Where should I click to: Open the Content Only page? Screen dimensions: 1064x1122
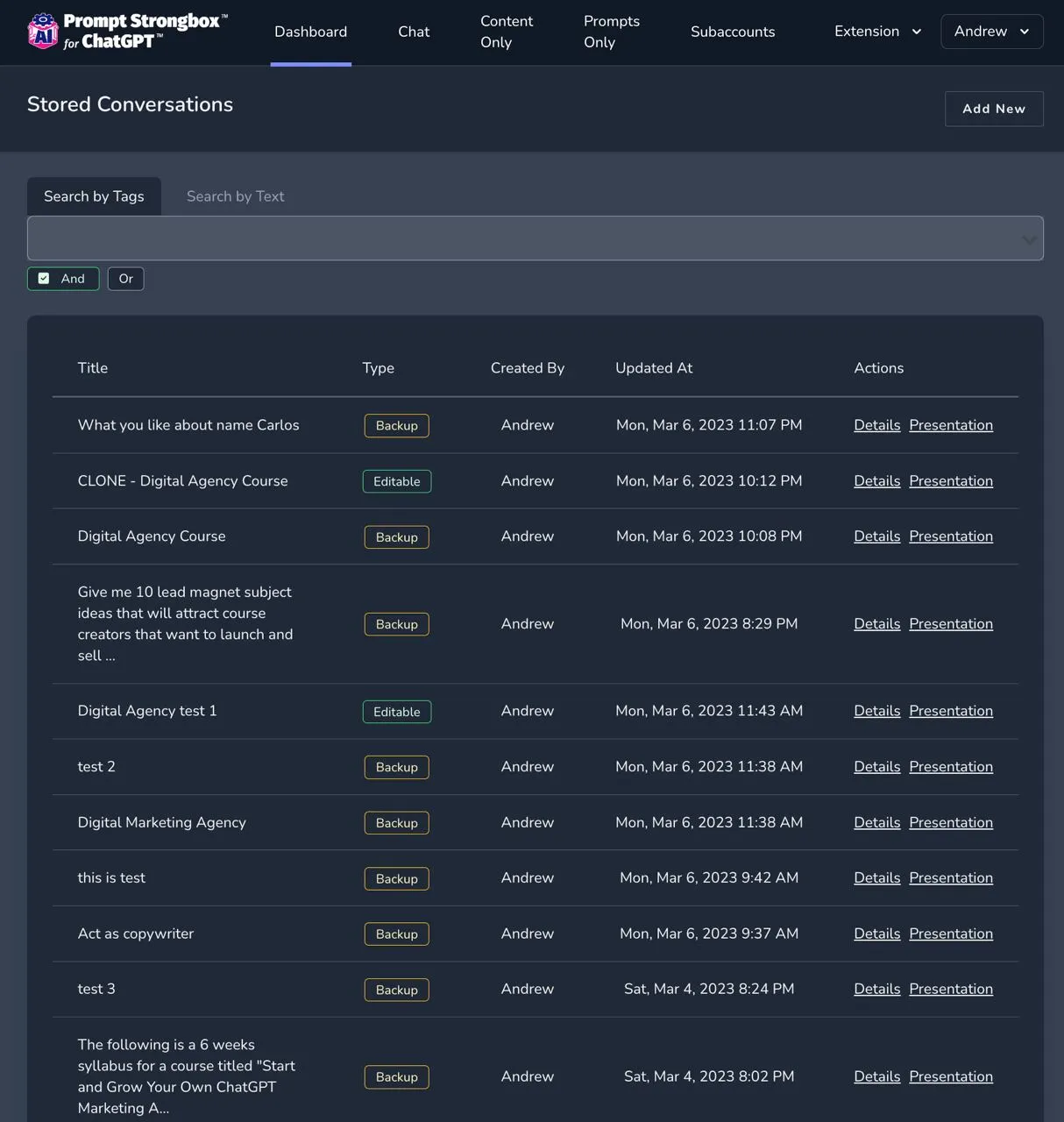pos(507,32)
